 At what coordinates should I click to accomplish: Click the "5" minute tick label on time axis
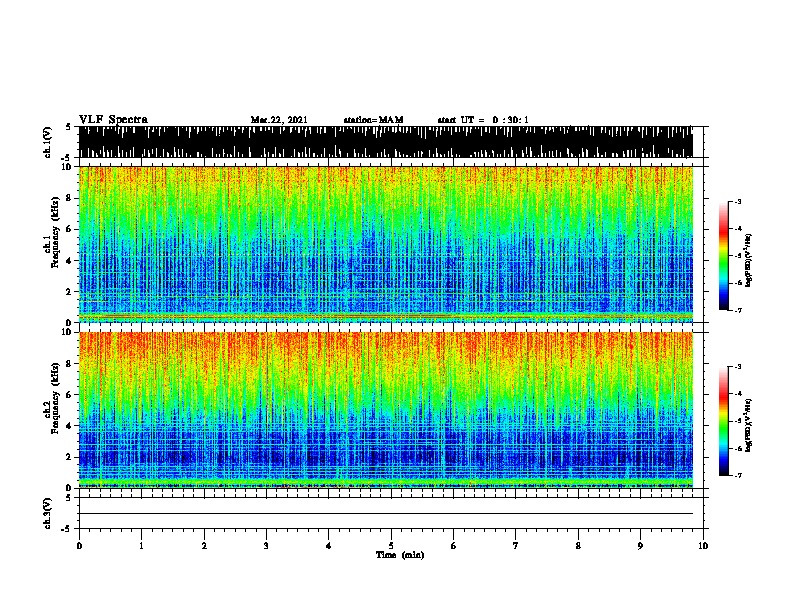coord(391,546)
